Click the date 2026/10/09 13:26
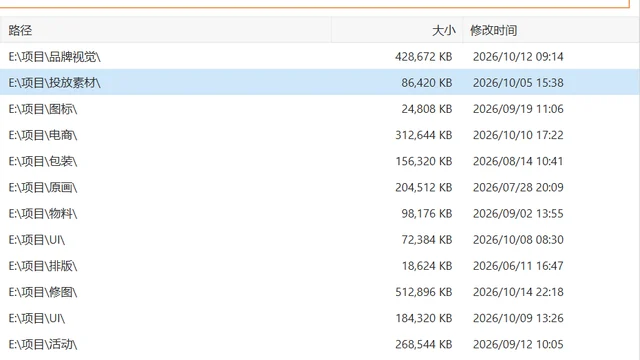This screenshot has width=640, height=360. point(518,318)
